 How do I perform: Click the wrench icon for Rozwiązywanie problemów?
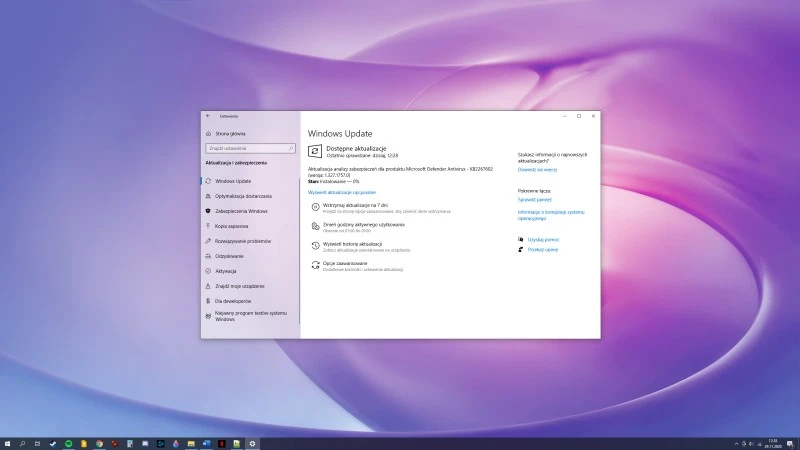coord(208,241)
